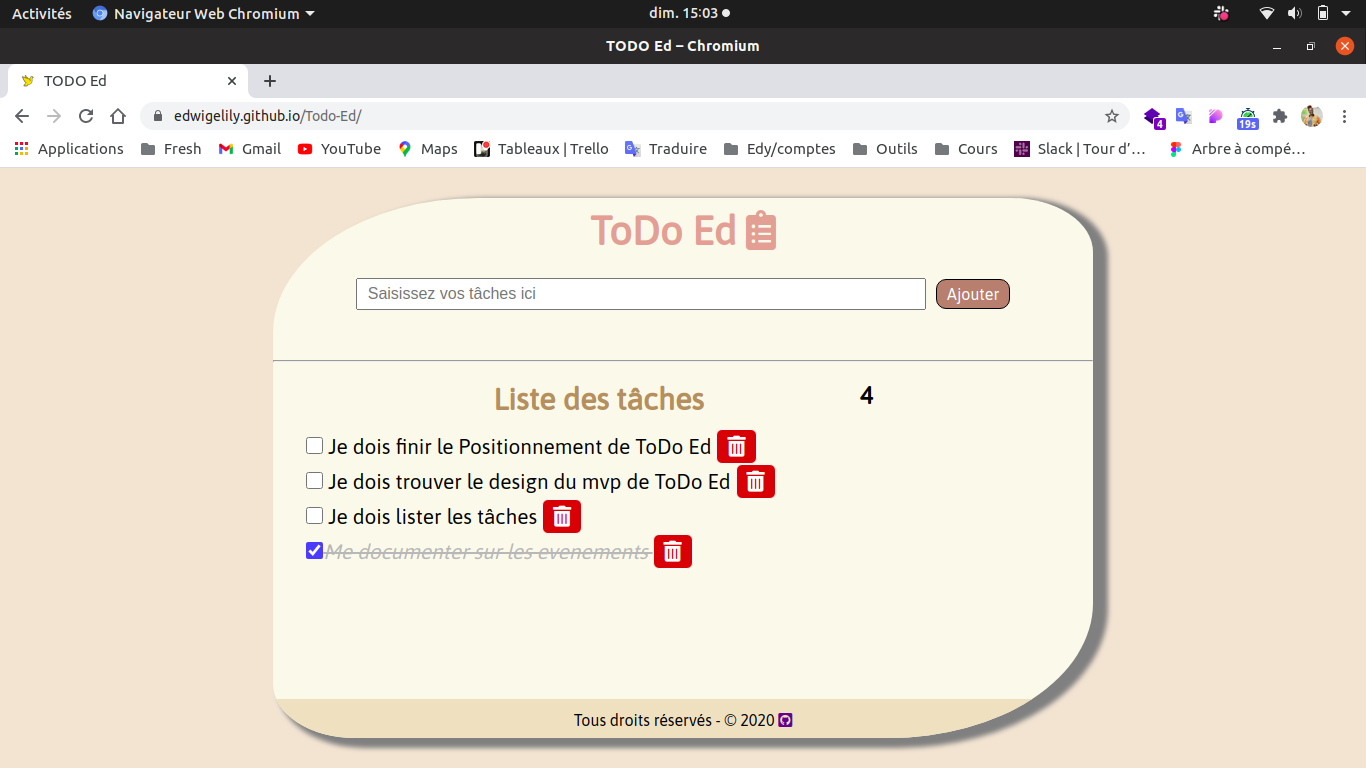Viewport: 1366px width, 768px height.
Task: Bookmark this page with the star icon
Action: pyautogui.click(x=1112, y=116)
